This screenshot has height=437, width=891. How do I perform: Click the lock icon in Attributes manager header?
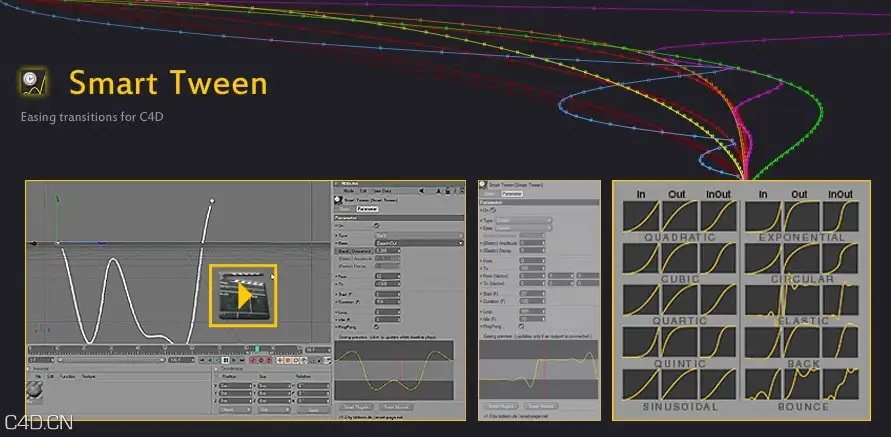click(448, 191)
